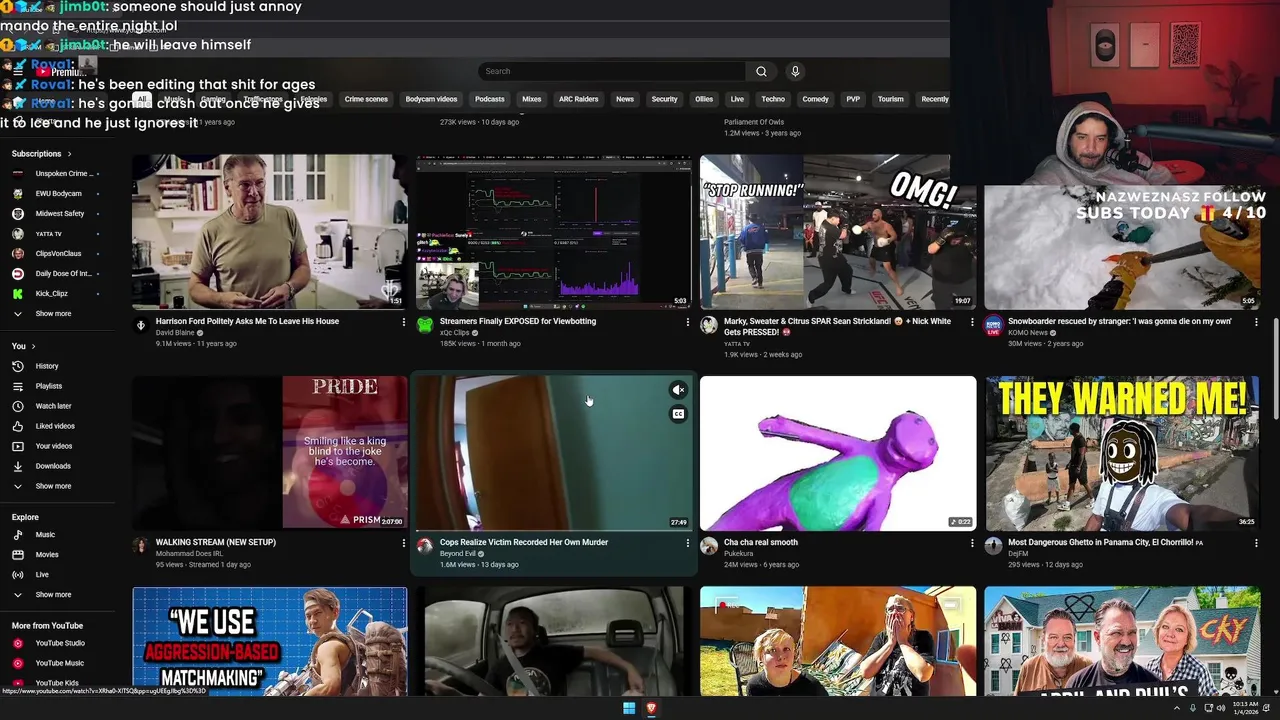
Task: Open Your videos in sidebar
Action: click(54, 446)
